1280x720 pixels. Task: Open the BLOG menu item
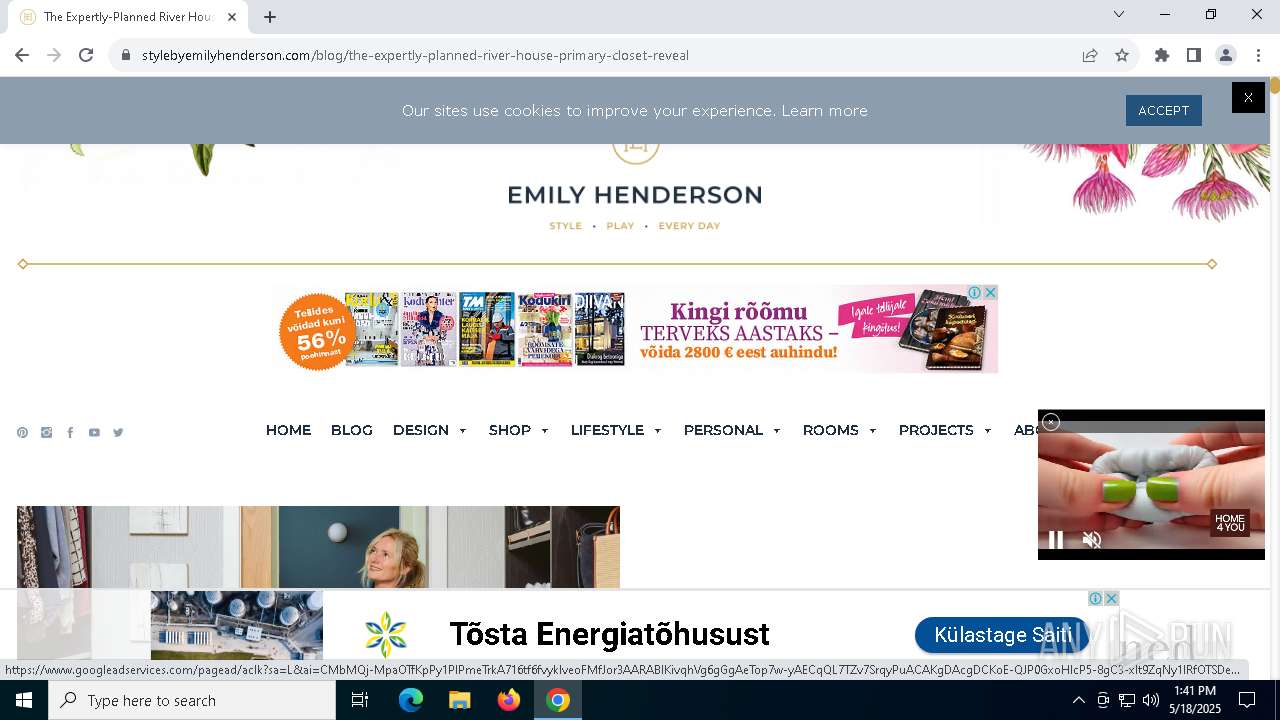(x=352, y=430)
